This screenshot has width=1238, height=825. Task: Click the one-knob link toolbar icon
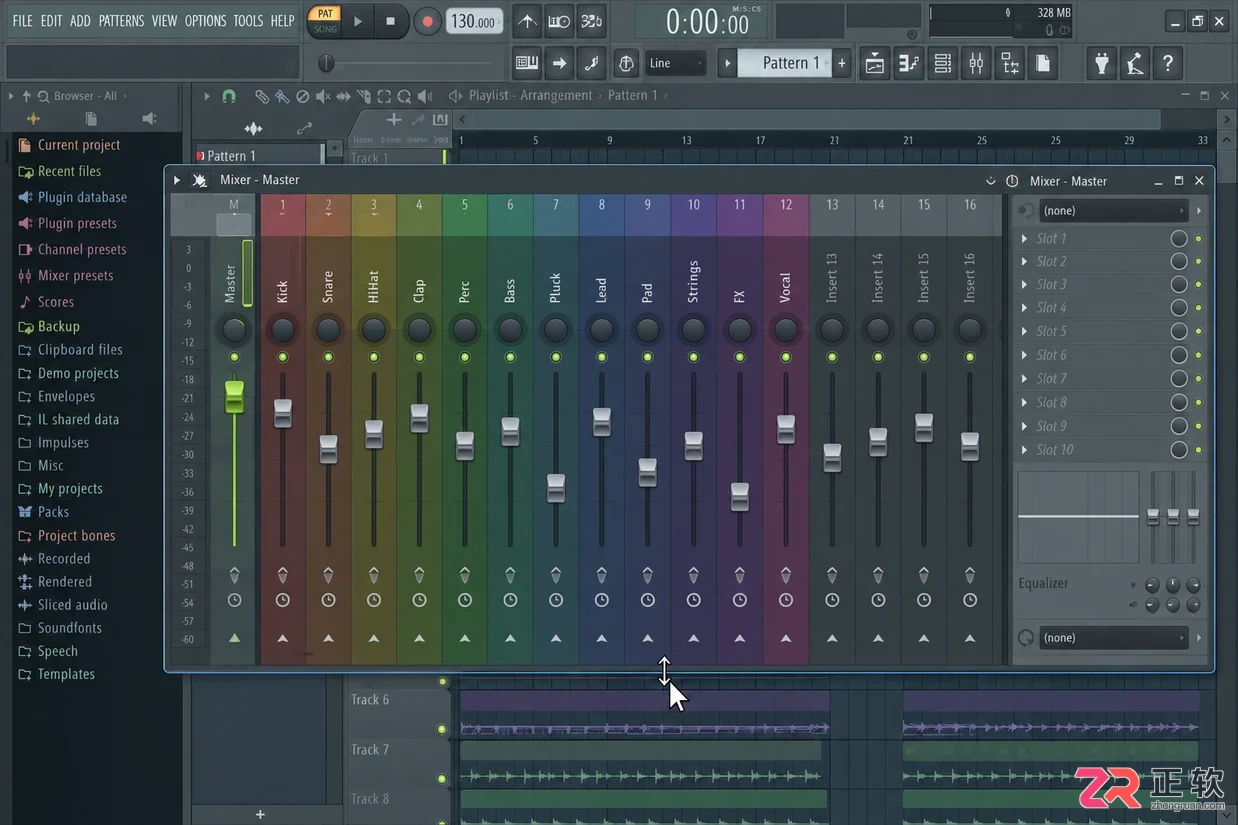tap(626, 63)
